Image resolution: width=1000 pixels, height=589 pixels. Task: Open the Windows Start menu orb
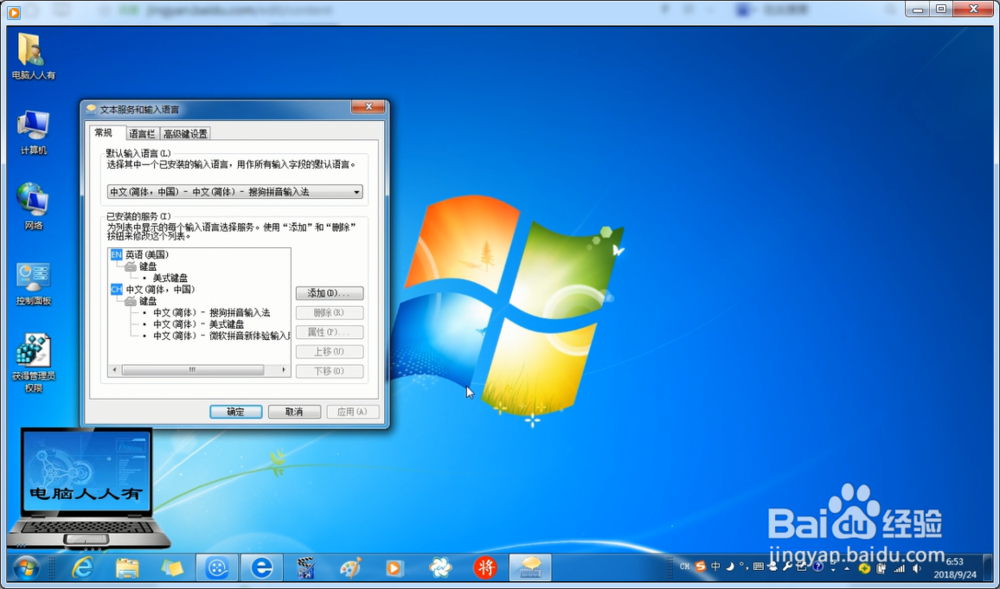(x=26, y=567)
